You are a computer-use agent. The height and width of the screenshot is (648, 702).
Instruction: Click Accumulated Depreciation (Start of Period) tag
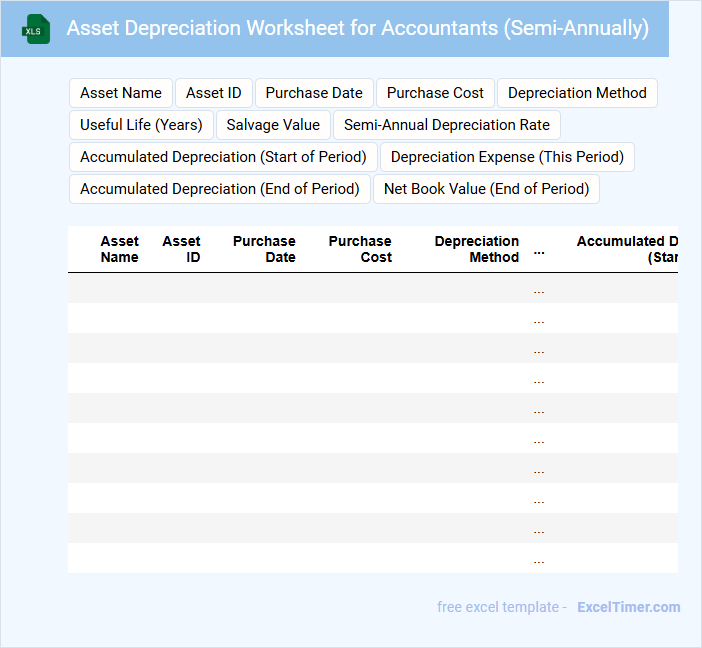point(223,157)
